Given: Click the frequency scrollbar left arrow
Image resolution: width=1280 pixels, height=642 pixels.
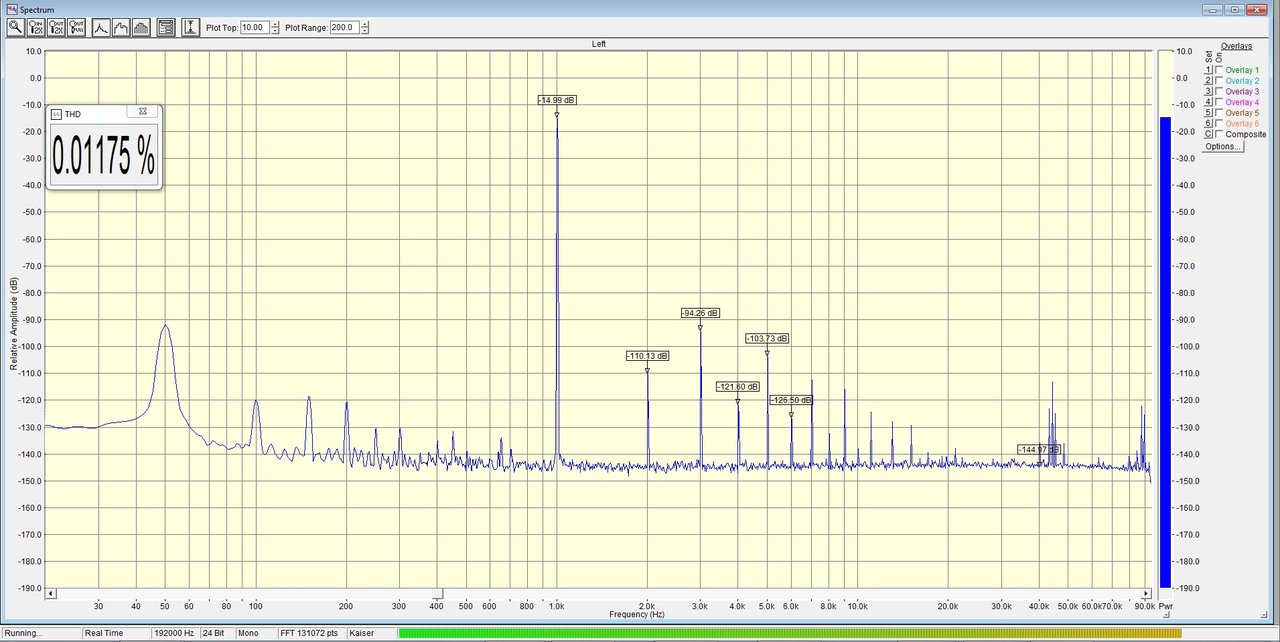Looking at the screenshot, I should coord(50,593).
